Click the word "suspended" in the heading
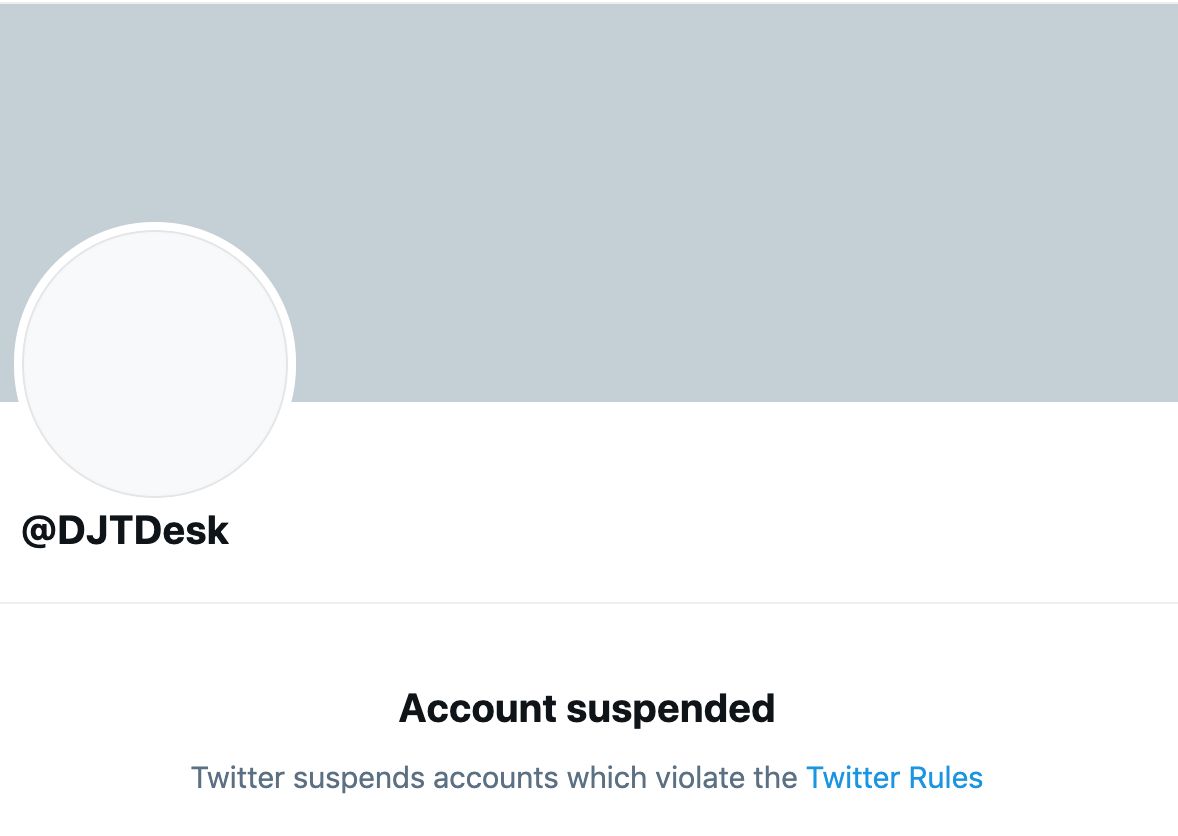Image resolution: width=1178 pixels, height=836 pixels. tap(670, 708)
